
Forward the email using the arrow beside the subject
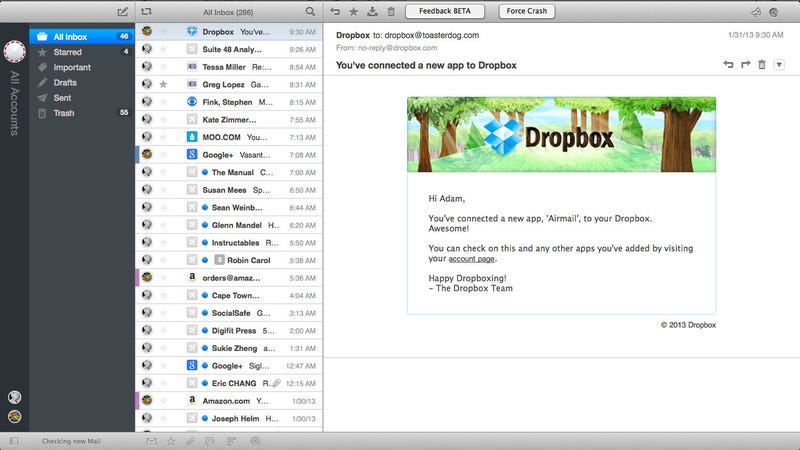pyautogui.click(x=745, y=64)
